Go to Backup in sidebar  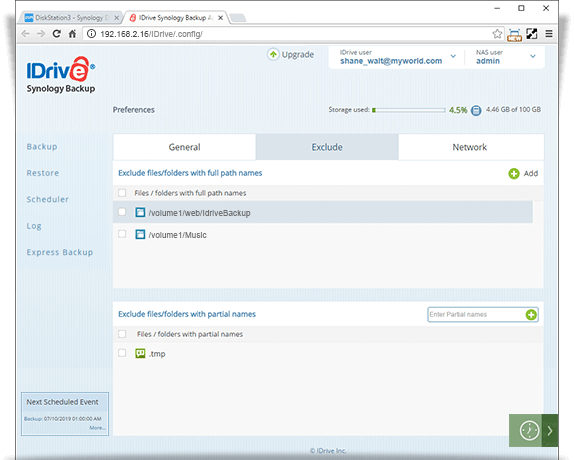click(x=42, y=147)
